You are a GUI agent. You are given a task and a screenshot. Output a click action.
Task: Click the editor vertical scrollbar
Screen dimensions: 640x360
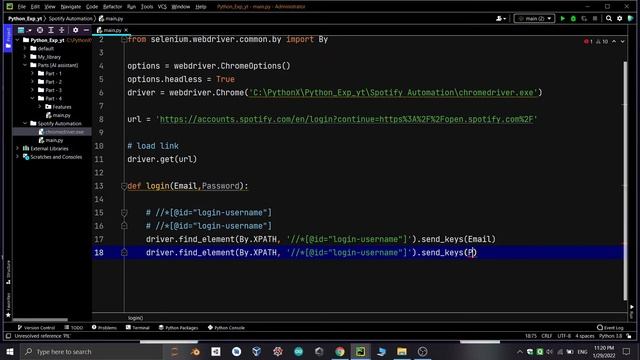tap(625, 180)
